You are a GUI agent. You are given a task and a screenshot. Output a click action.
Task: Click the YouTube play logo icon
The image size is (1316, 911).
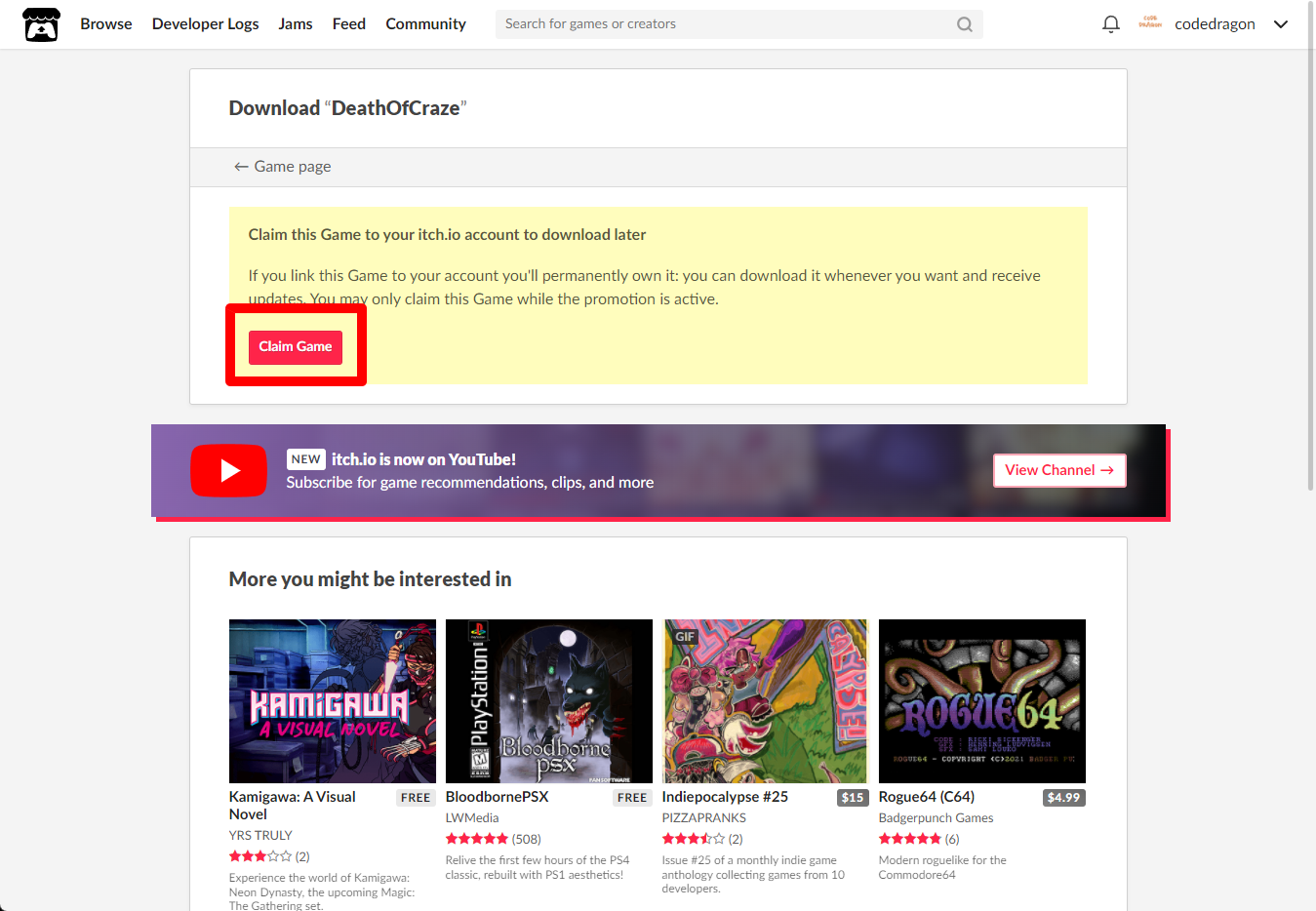pyautogui.click(x=228, y=471)
